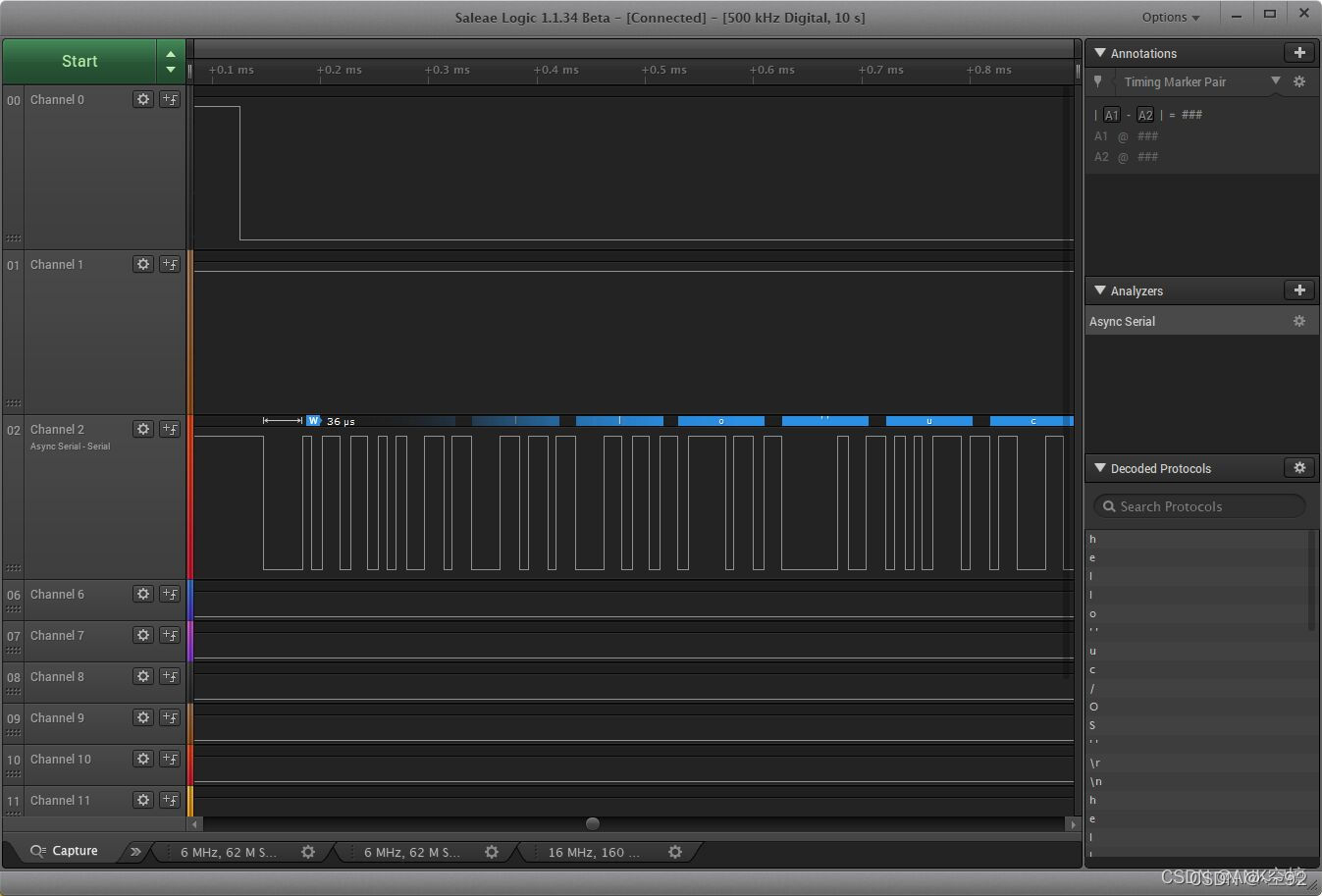Open Channel 0 settings gear

[143, 99]
